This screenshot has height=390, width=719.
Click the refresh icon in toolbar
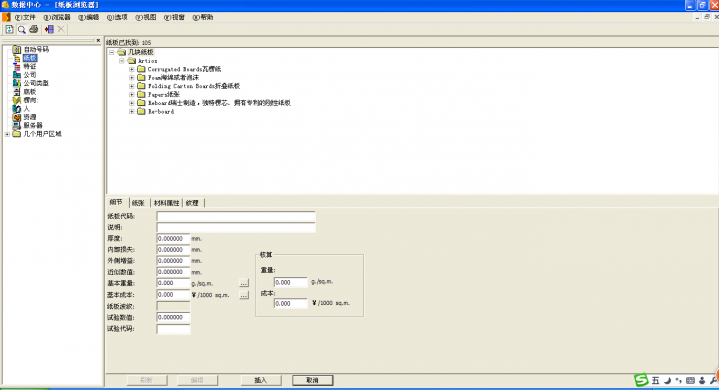9,29
